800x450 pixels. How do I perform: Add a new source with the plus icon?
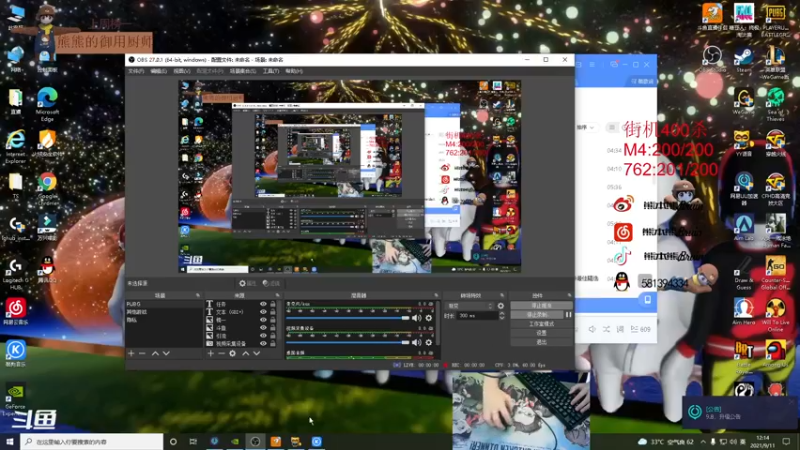coord(210,353)
